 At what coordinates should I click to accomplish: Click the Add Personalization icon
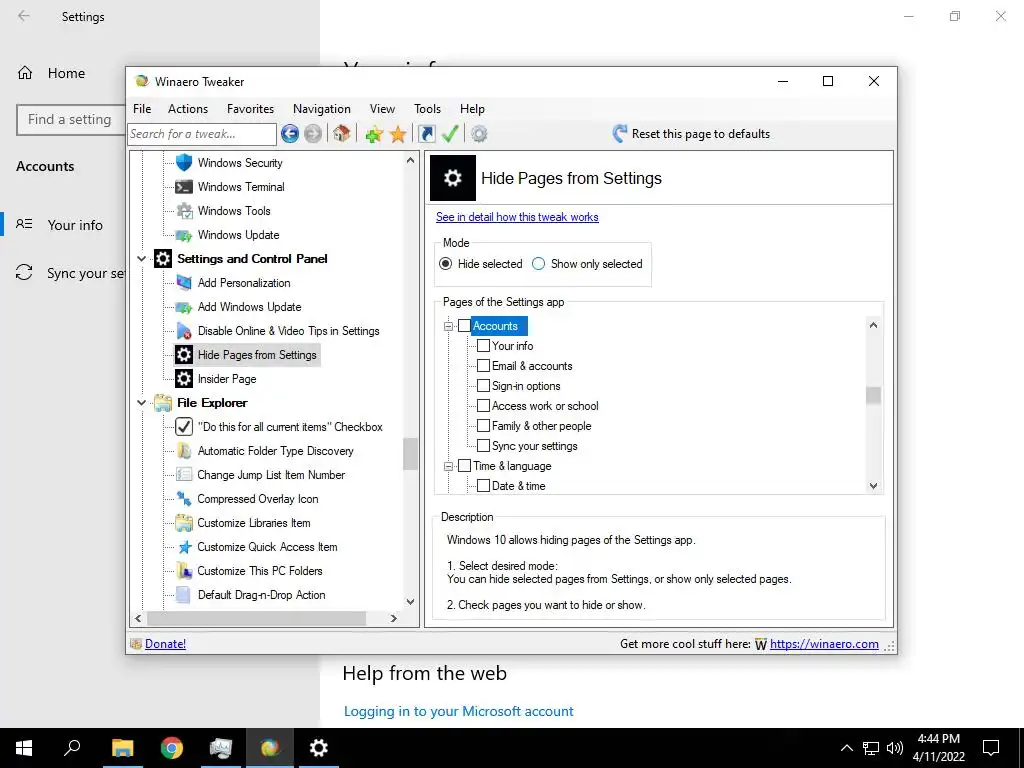coord(184,283)
